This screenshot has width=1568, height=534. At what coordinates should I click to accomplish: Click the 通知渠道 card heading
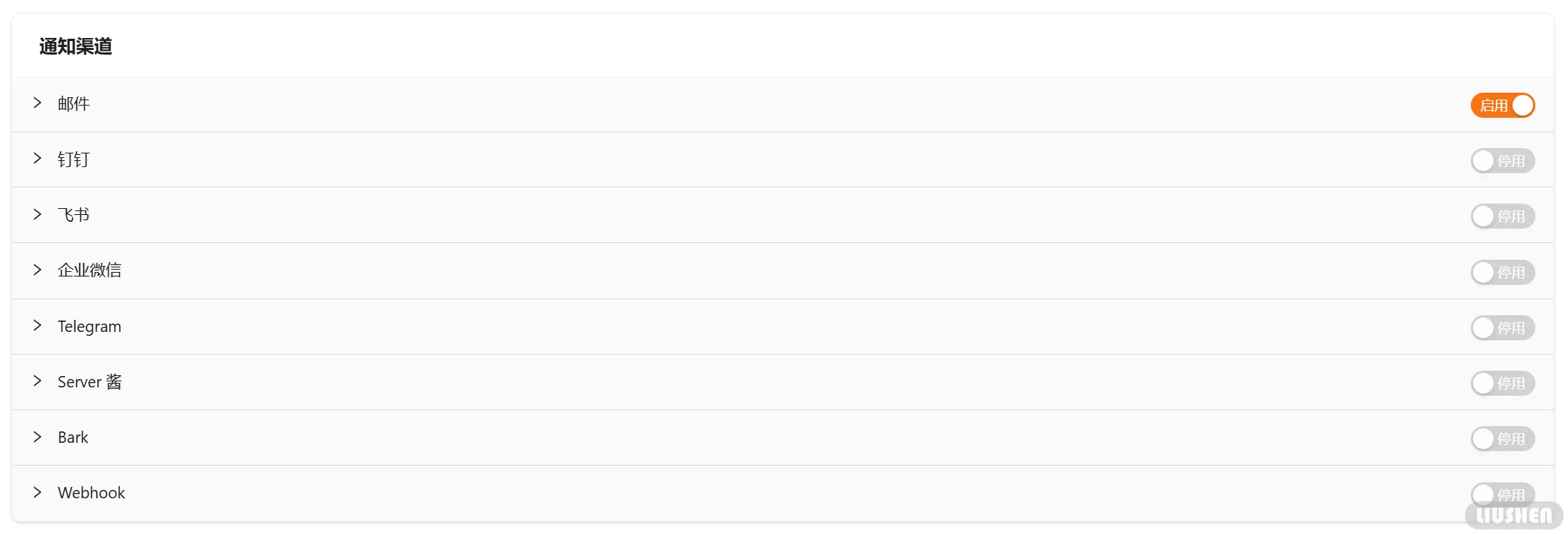76,46
